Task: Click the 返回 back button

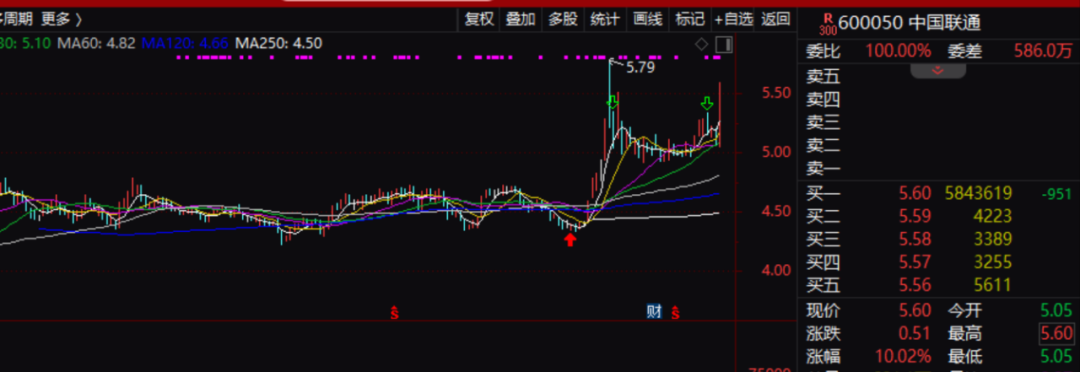Action: (776, 19)
